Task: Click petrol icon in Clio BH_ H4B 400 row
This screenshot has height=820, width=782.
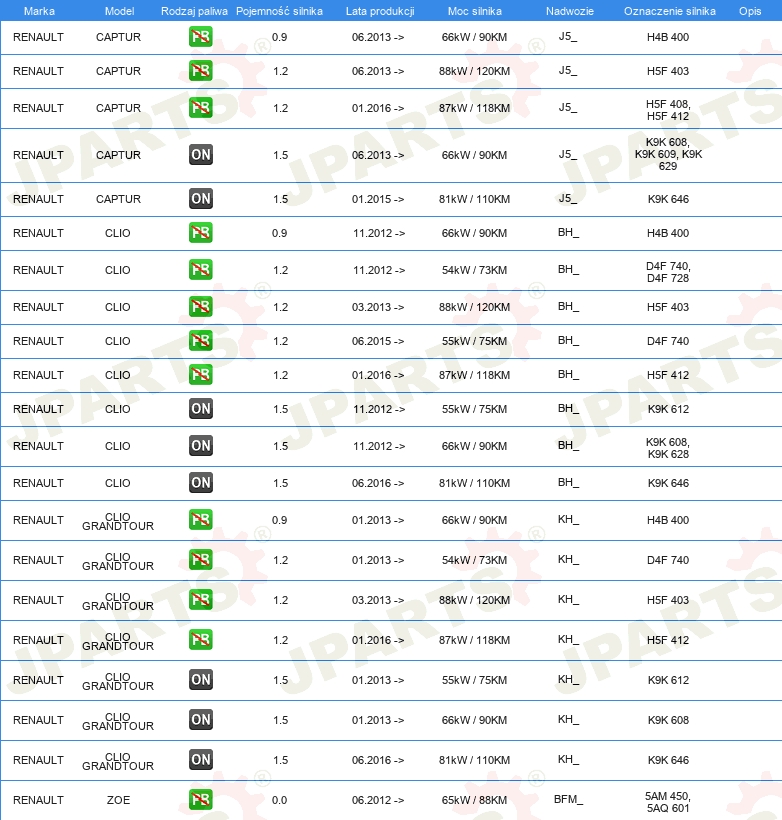Action: point(201,233)
